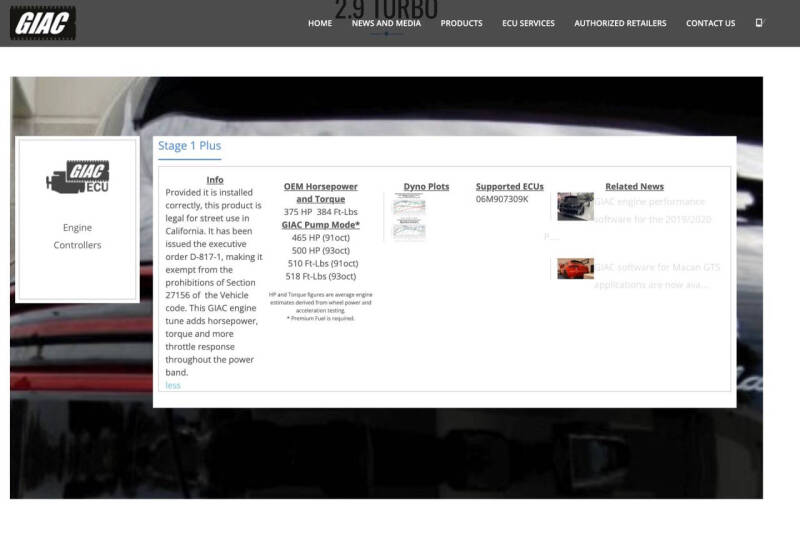Collapse info text with 'less' link
This screenshot has width=800, height=537.
[x=173, y=386]
